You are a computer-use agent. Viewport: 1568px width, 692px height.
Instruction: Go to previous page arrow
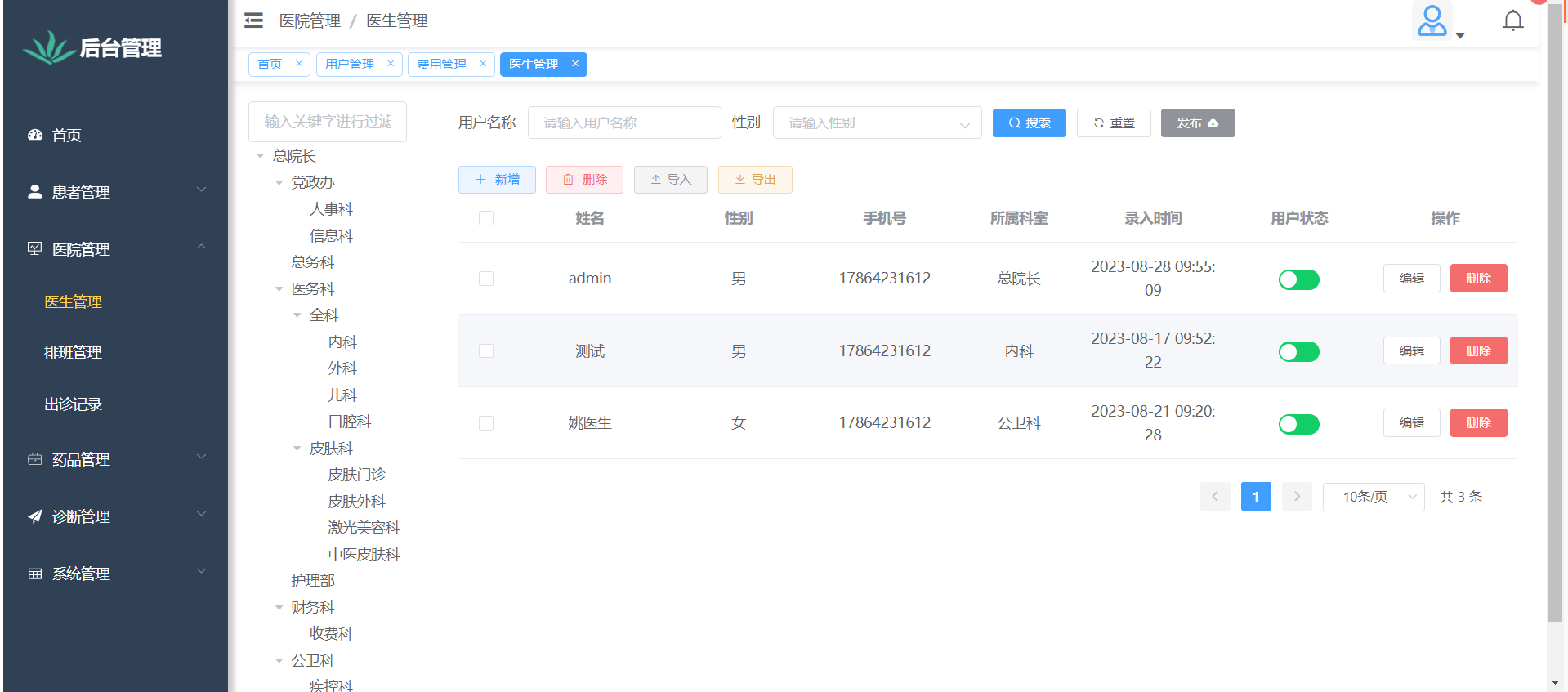click(1215, 496)
